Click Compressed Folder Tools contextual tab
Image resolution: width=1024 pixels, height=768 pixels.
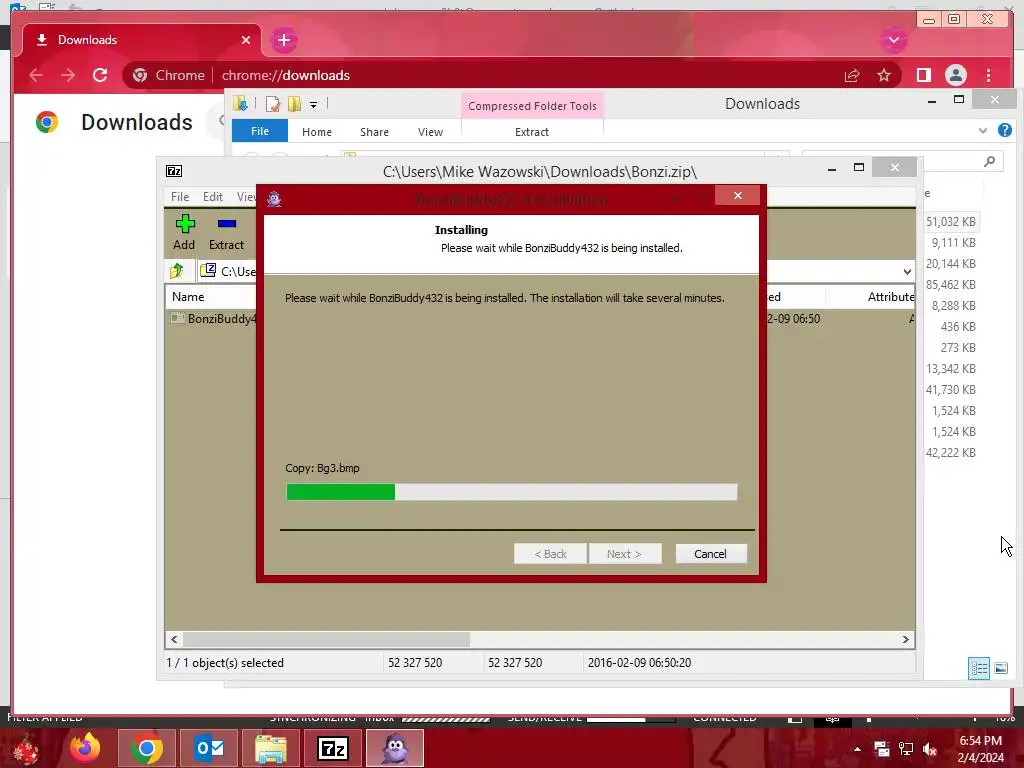pos(532,106)
